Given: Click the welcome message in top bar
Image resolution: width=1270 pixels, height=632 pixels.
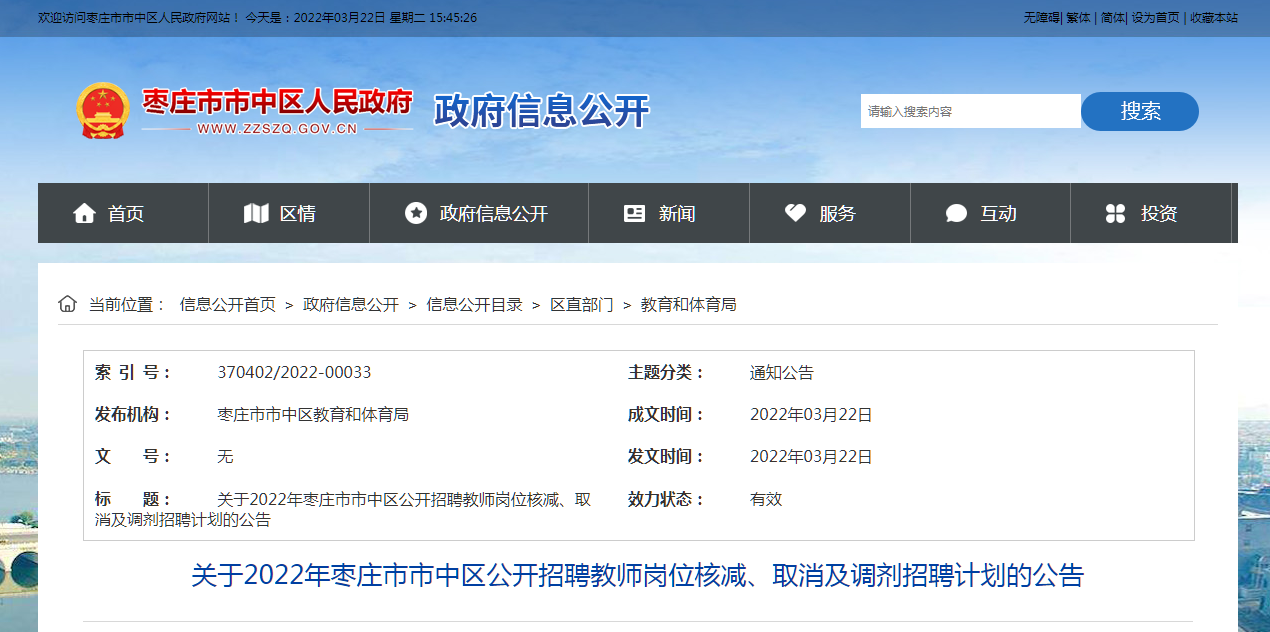Looking at the screenshot, I should (x=139, y=18).
